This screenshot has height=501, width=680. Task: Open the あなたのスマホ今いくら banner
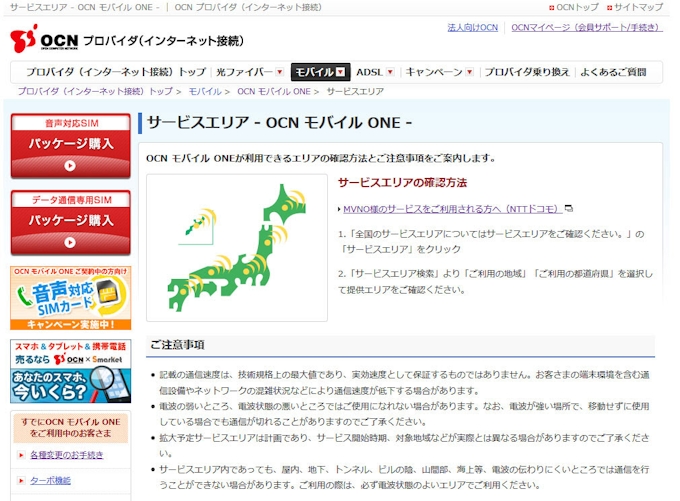tap(70, 370)
